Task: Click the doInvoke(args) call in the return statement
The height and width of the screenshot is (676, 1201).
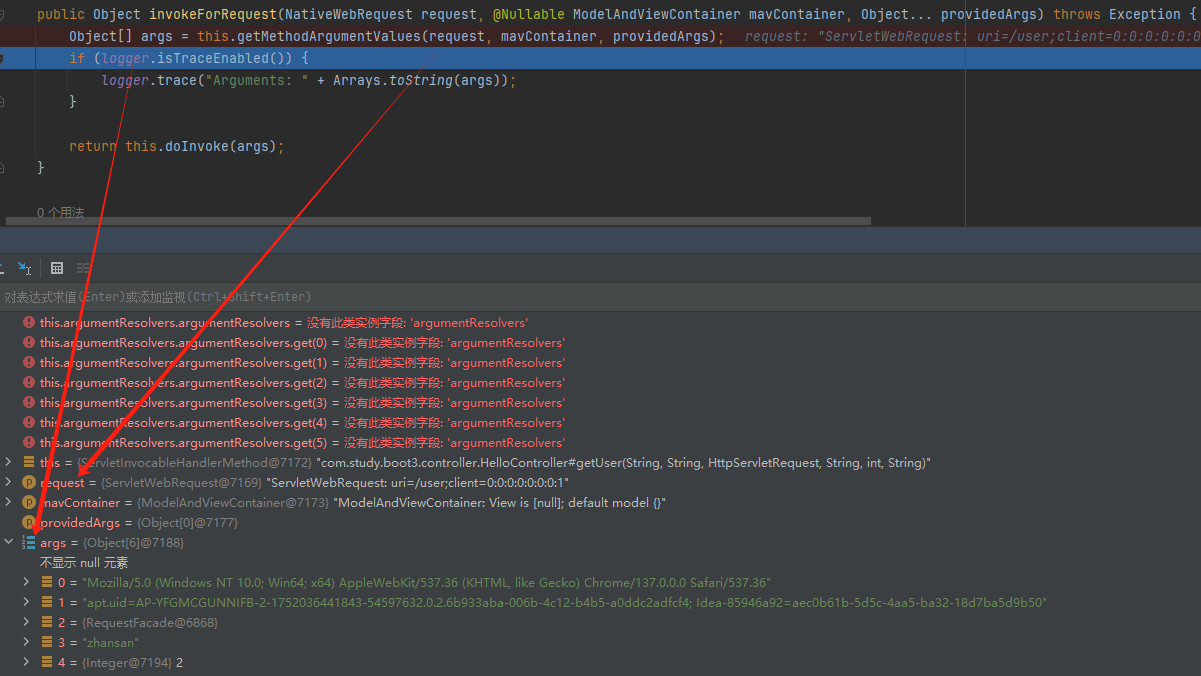Action: click(x=221, y=146)
